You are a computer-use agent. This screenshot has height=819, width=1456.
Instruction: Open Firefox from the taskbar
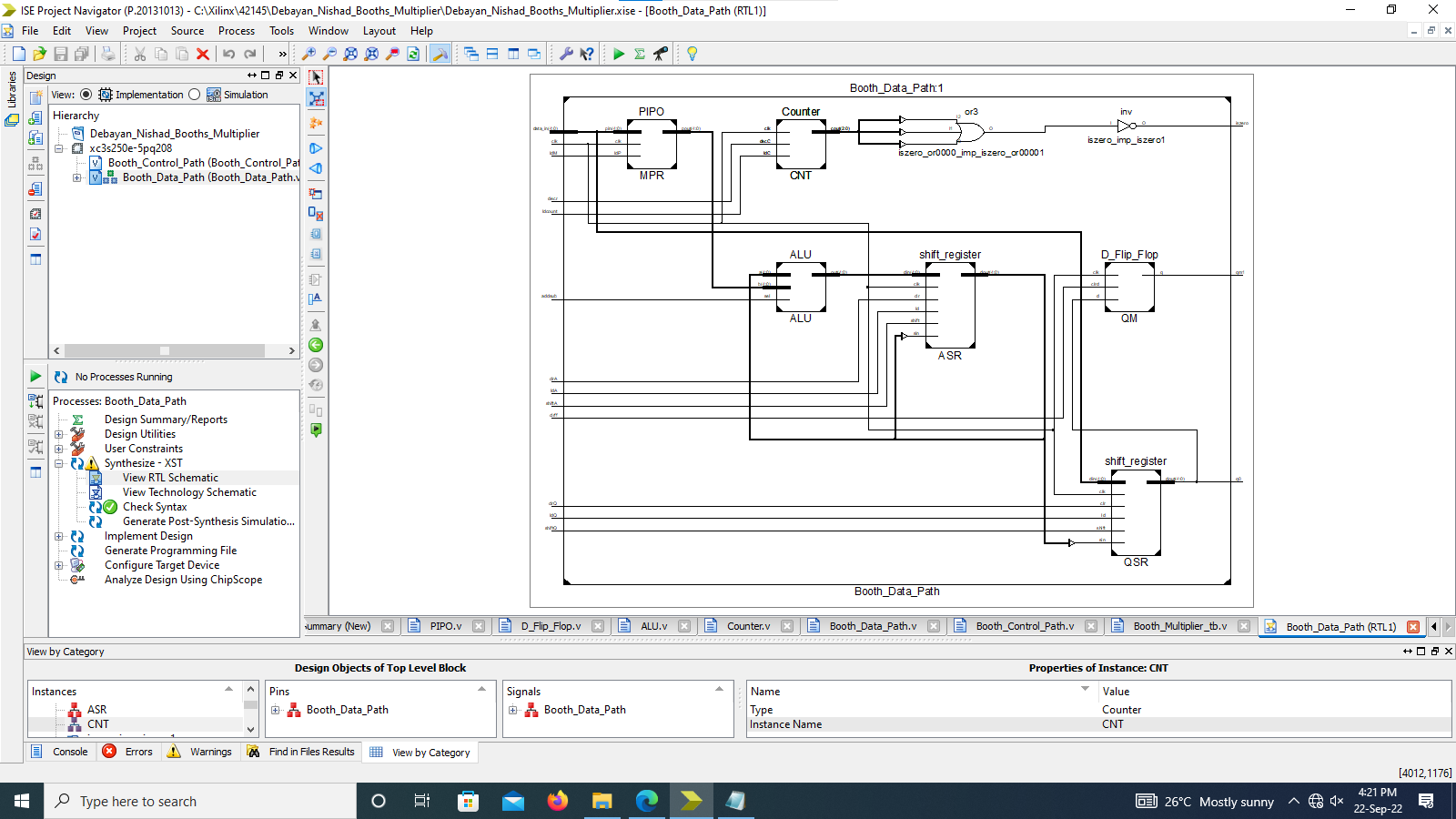coord(558,801)
